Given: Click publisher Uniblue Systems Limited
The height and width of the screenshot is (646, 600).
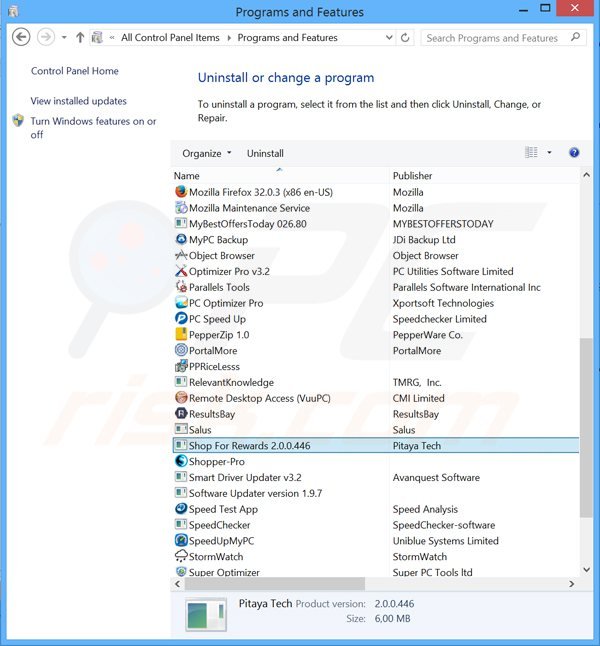Looking at the screenshot, I should click(445, 541).
